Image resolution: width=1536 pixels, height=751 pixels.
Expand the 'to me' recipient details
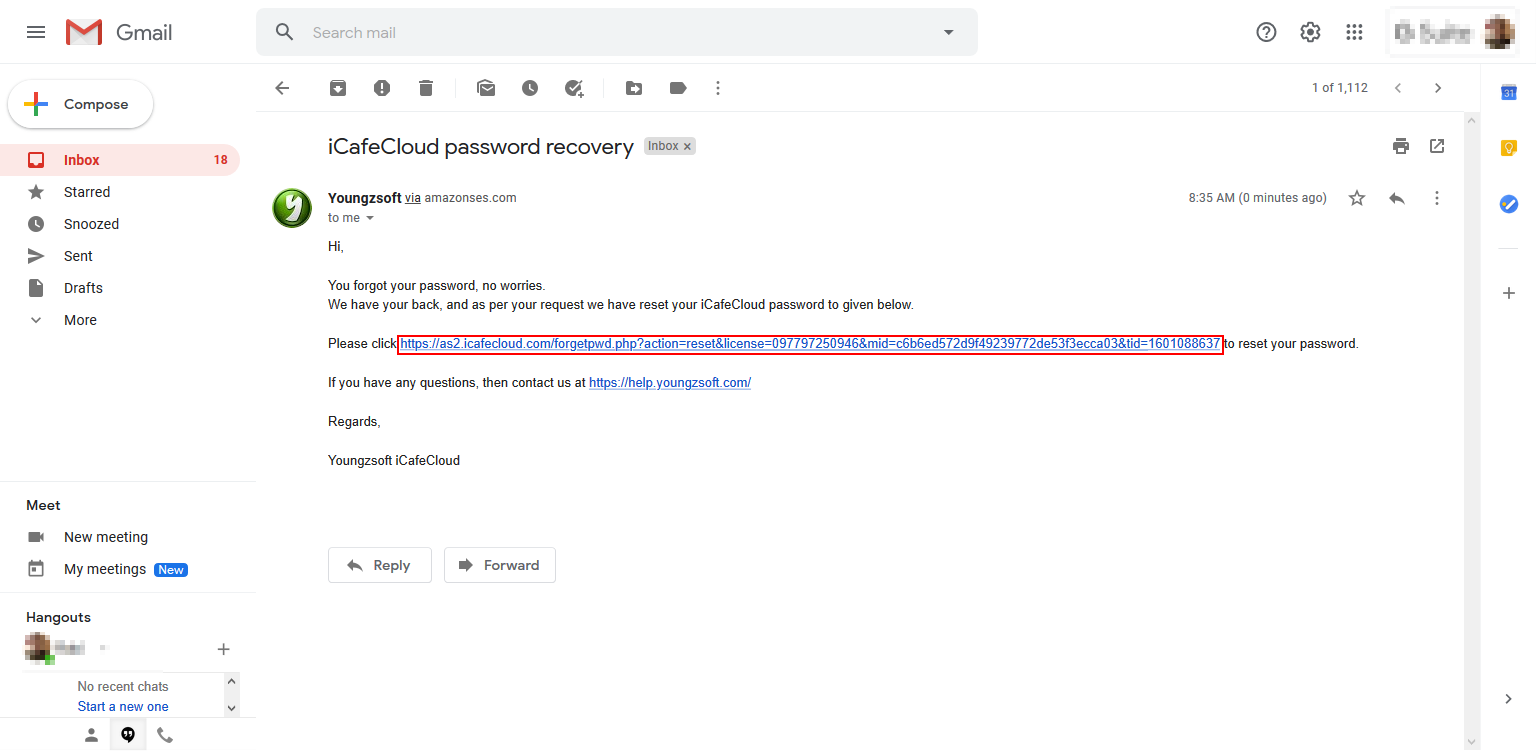point(370,218)
